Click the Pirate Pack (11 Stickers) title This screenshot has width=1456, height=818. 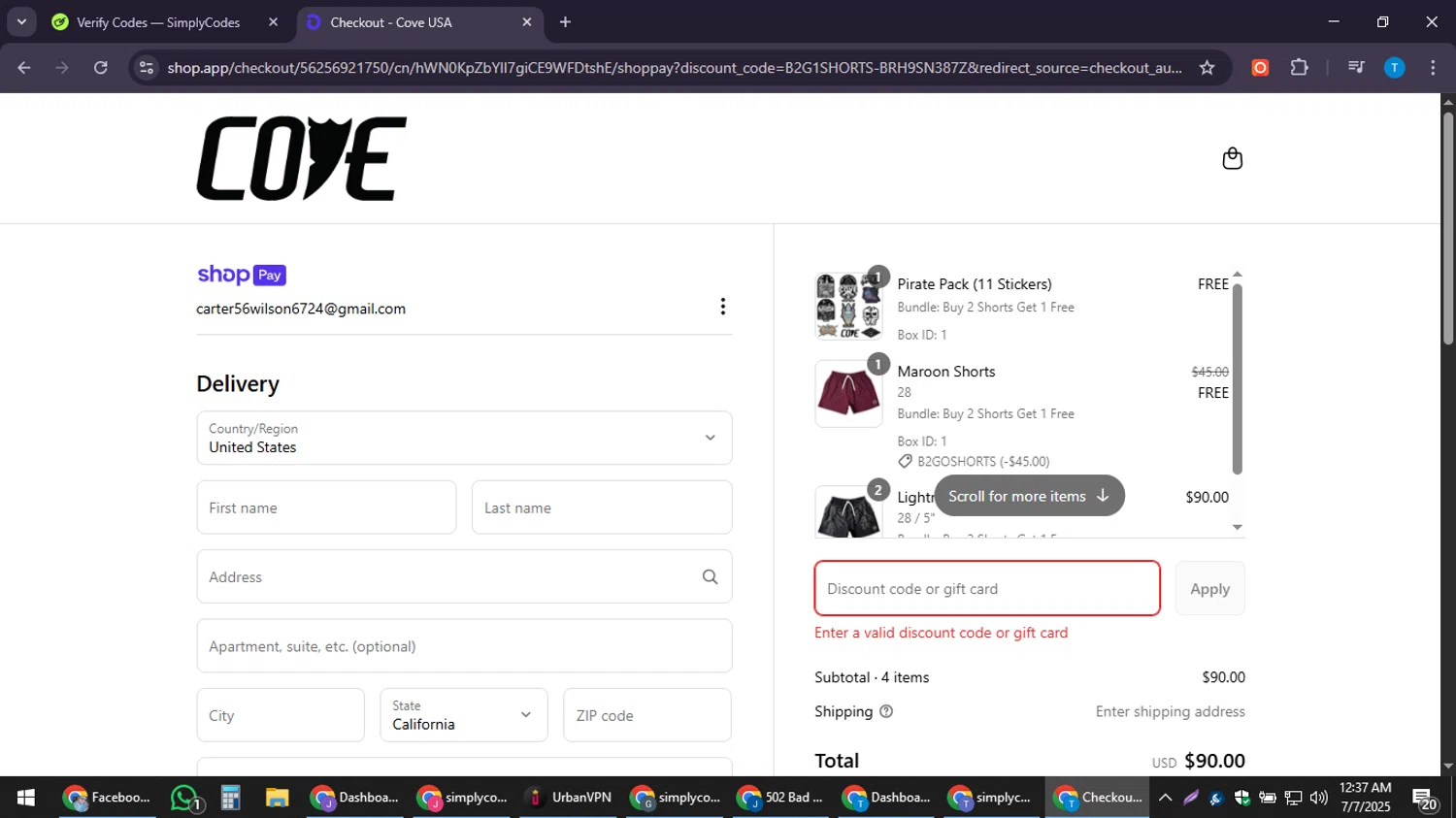pyautogui.click(x=975, y=284)
